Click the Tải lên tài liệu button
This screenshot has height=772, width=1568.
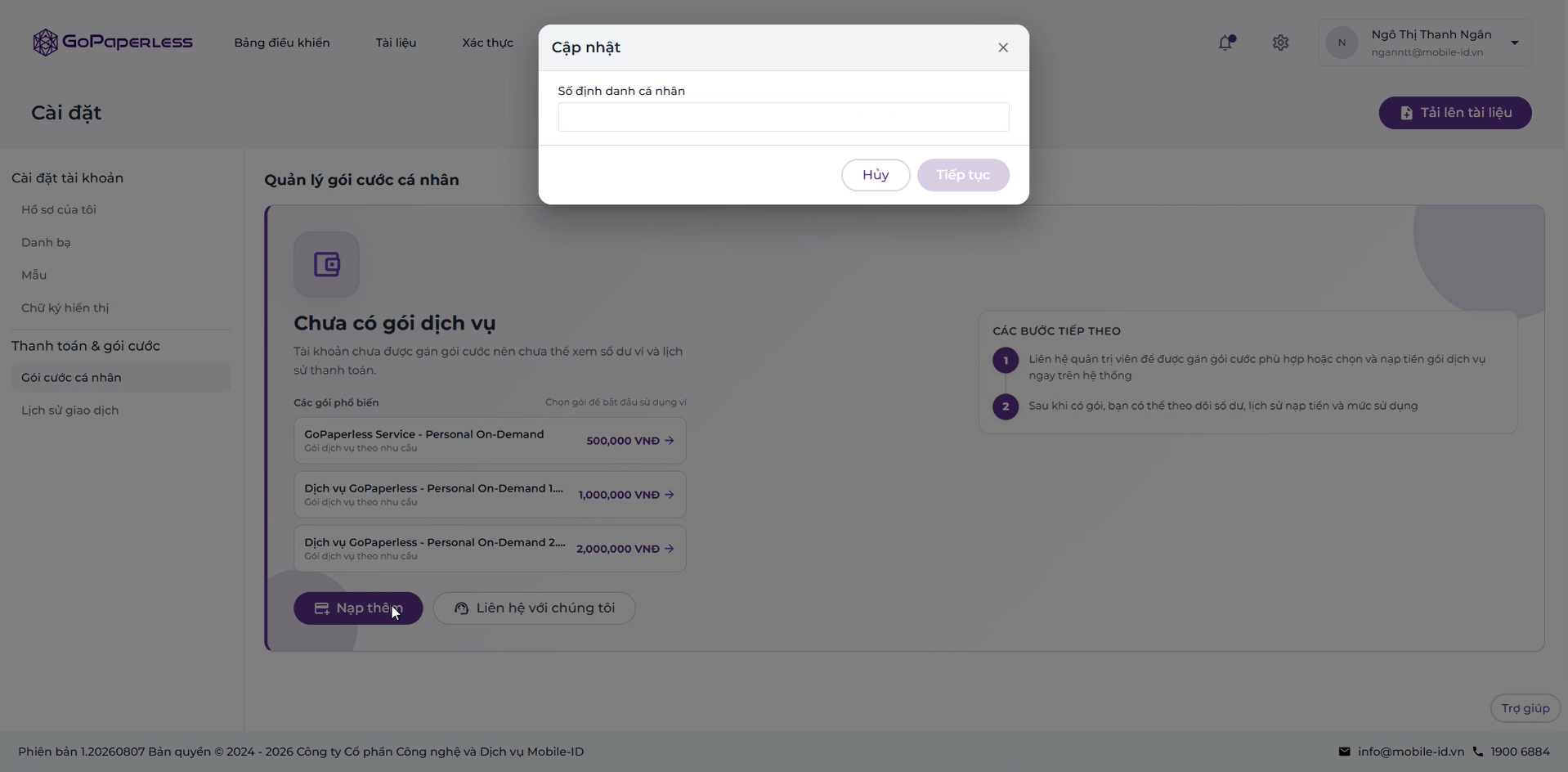pyautogui.click(x=1454, y=113)
